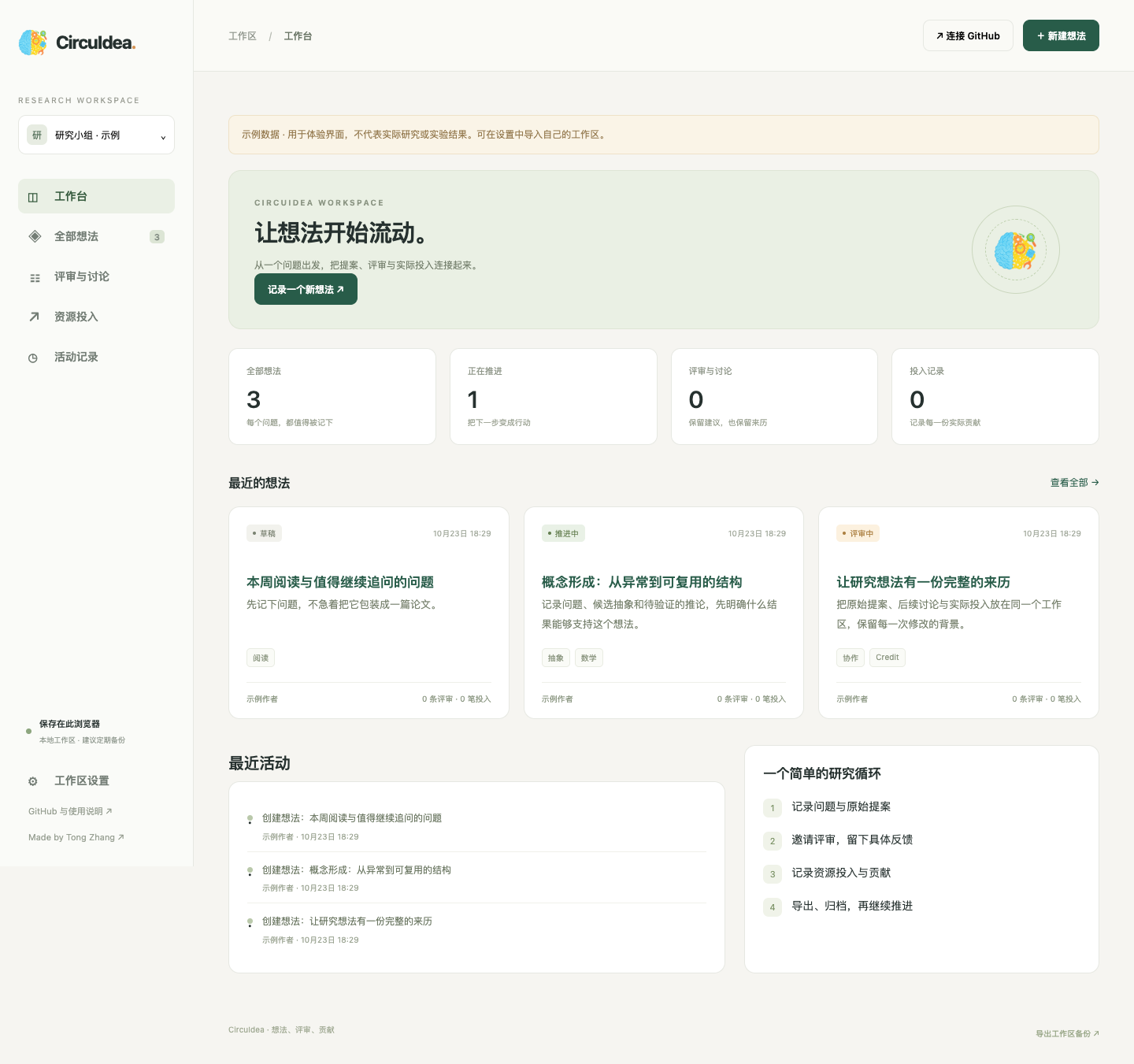This screenshot has height=1064, width=1134.
Task: Click the 评审中 status badge
Action: click(x=858, y=533)
